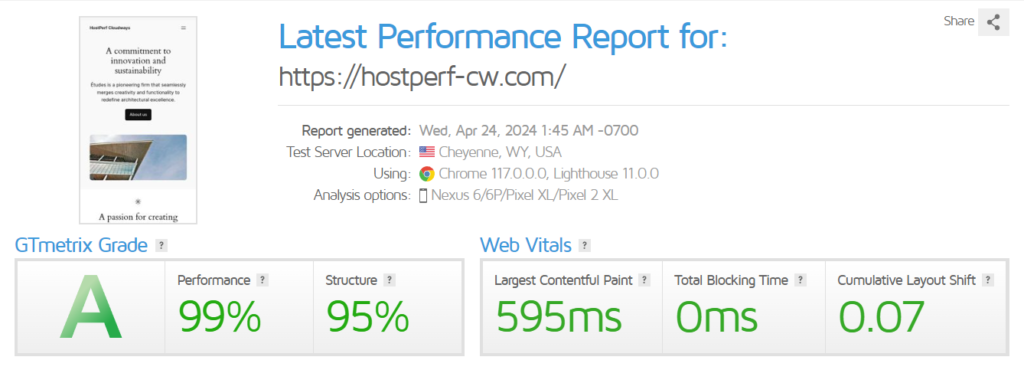Screen dimensions: 1024x383
Task: Click the Performance question mark icon
Action: coord(262,280)
